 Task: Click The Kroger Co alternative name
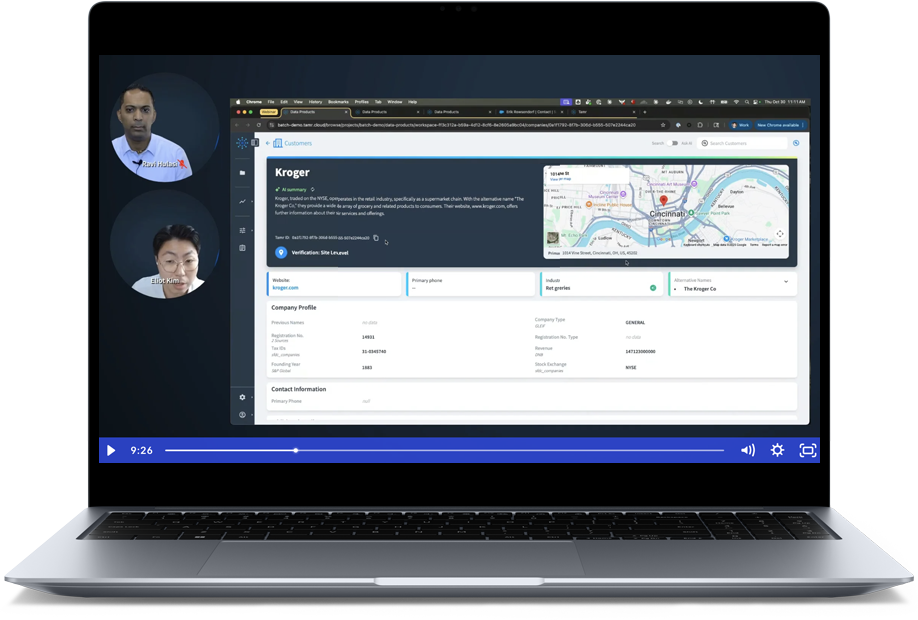(x=700, y=289)
